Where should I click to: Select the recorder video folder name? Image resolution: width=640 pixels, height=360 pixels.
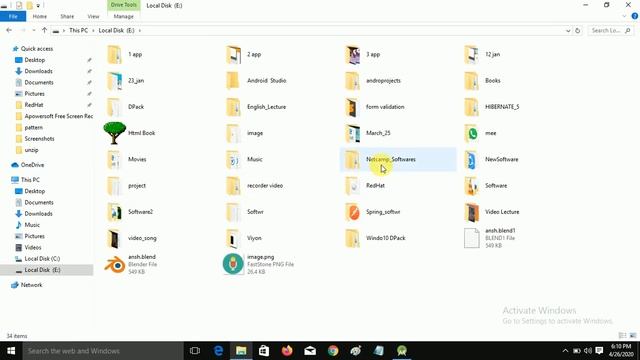[x=265, y=186]
